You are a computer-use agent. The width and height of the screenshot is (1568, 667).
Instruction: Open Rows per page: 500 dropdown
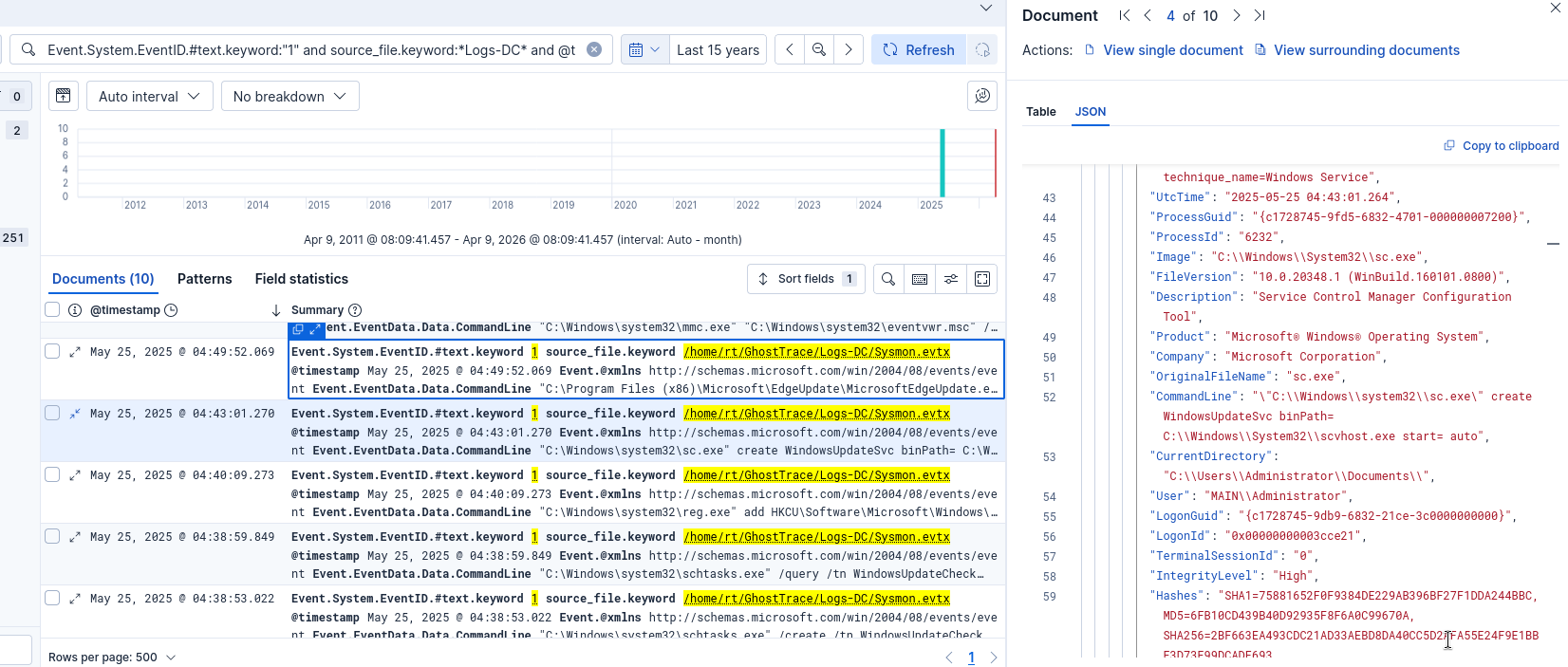click(112, 657)
